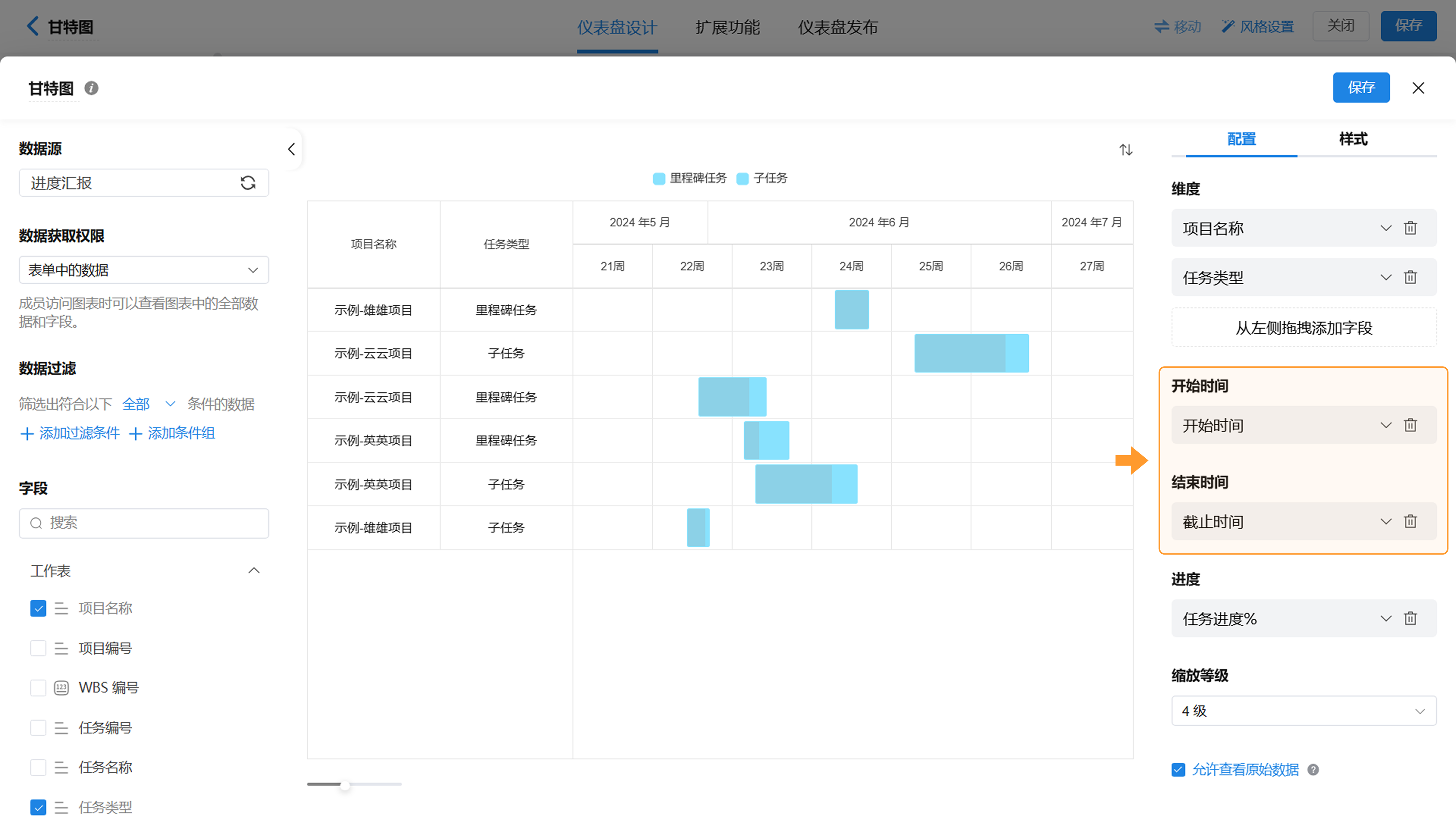Viewport: 1456px width, 818px height.
Task: Click the 任务类型 column header
Action: click(507, 244)
